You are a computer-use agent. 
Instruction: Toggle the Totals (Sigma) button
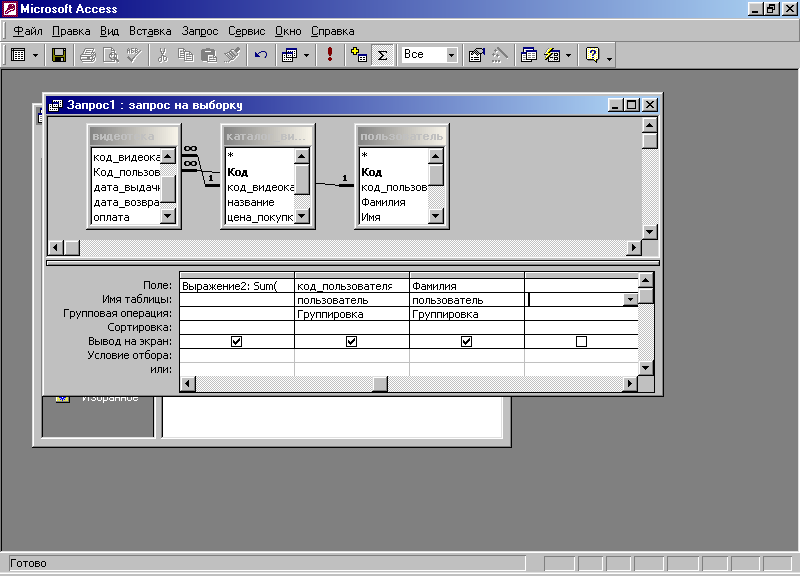382,55
